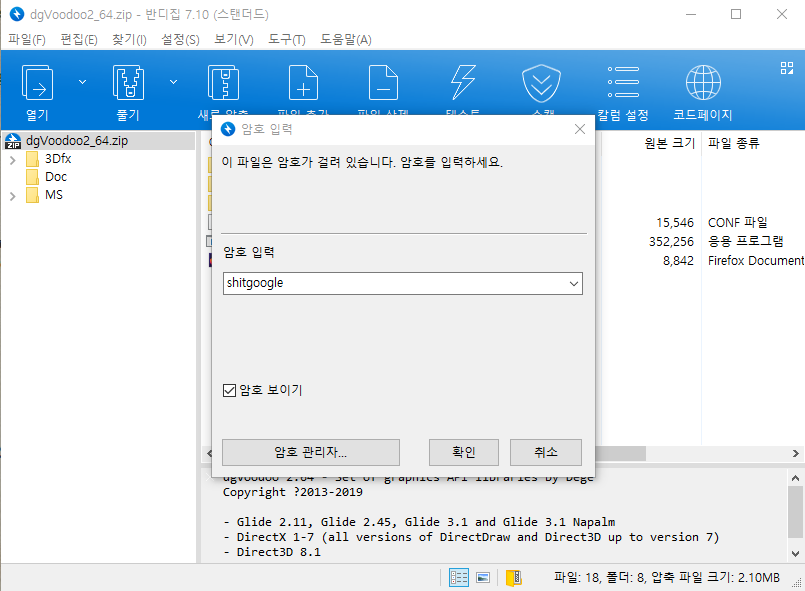Click the New Archive toolbar icon
This screenshot has height=591, width=805.
point(223,83)
